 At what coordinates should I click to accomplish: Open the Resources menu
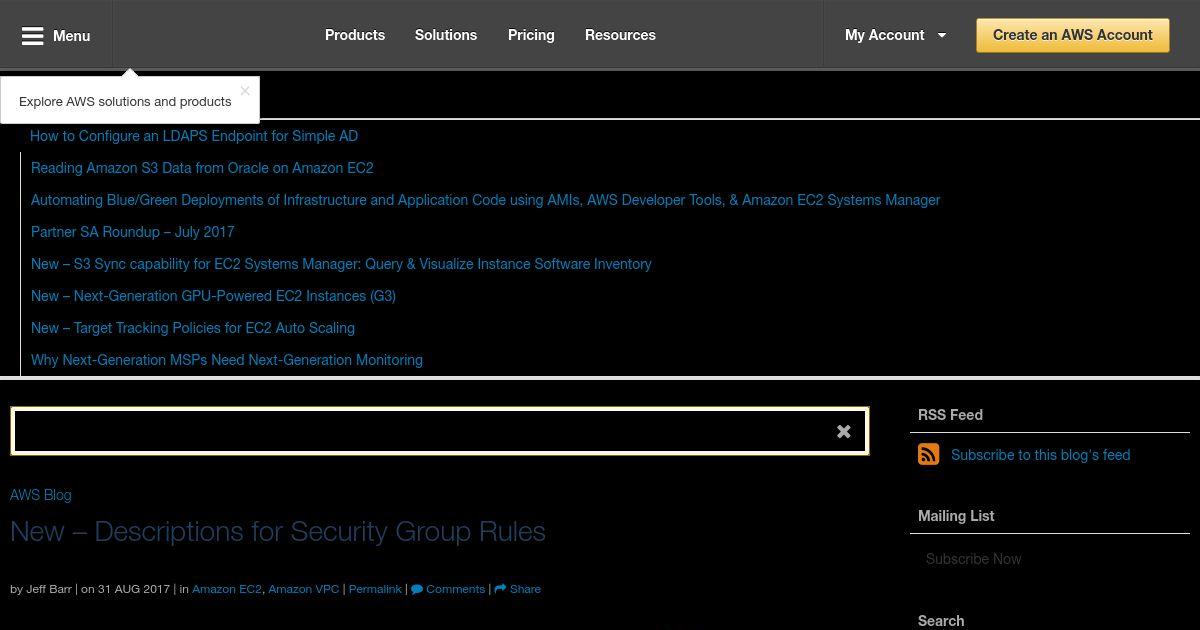click(620, 35)
